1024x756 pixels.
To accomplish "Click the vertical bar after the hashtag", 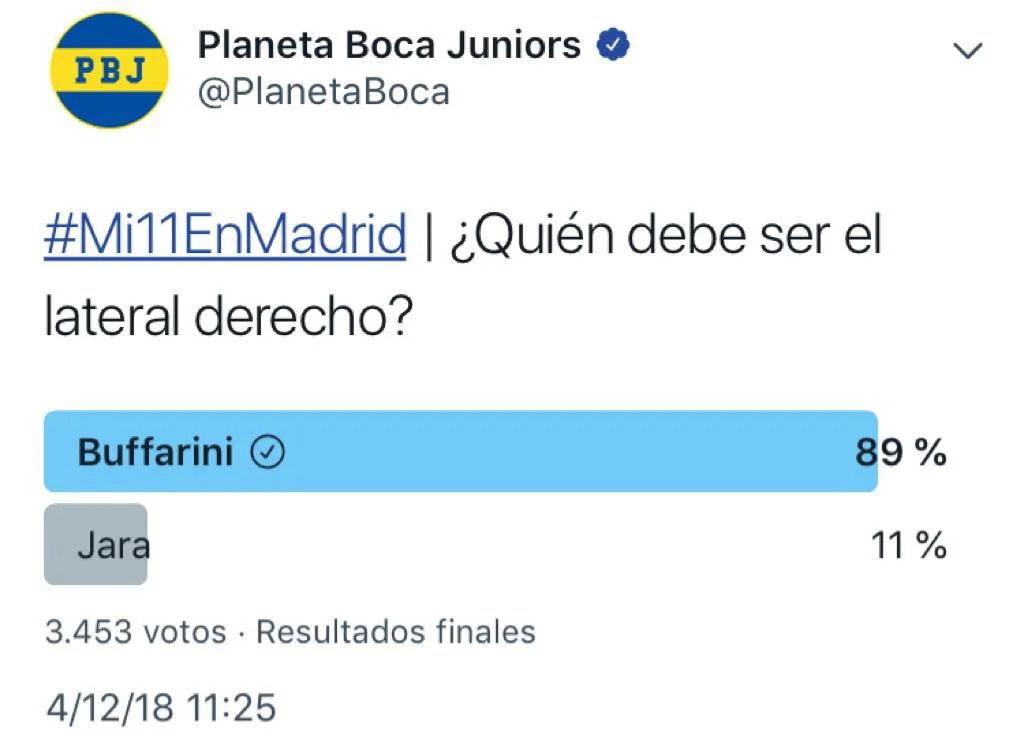I will click(428, 238).
